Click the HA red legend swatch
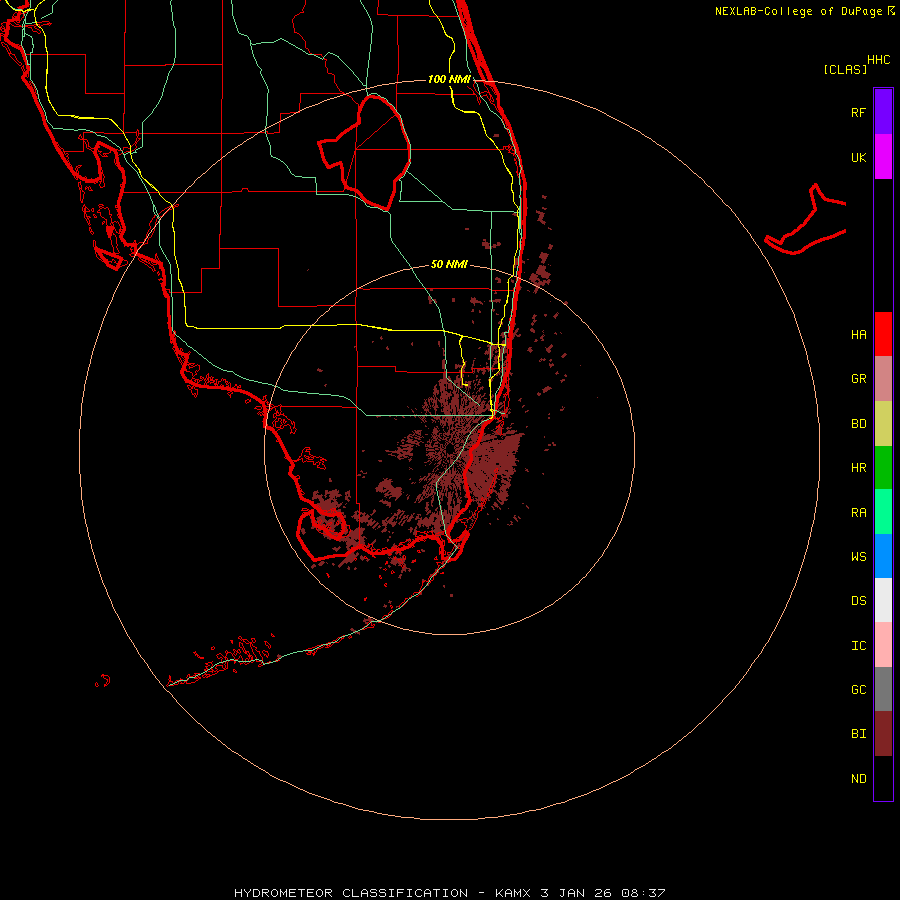 pyautogui.click(x=883, y=334)
